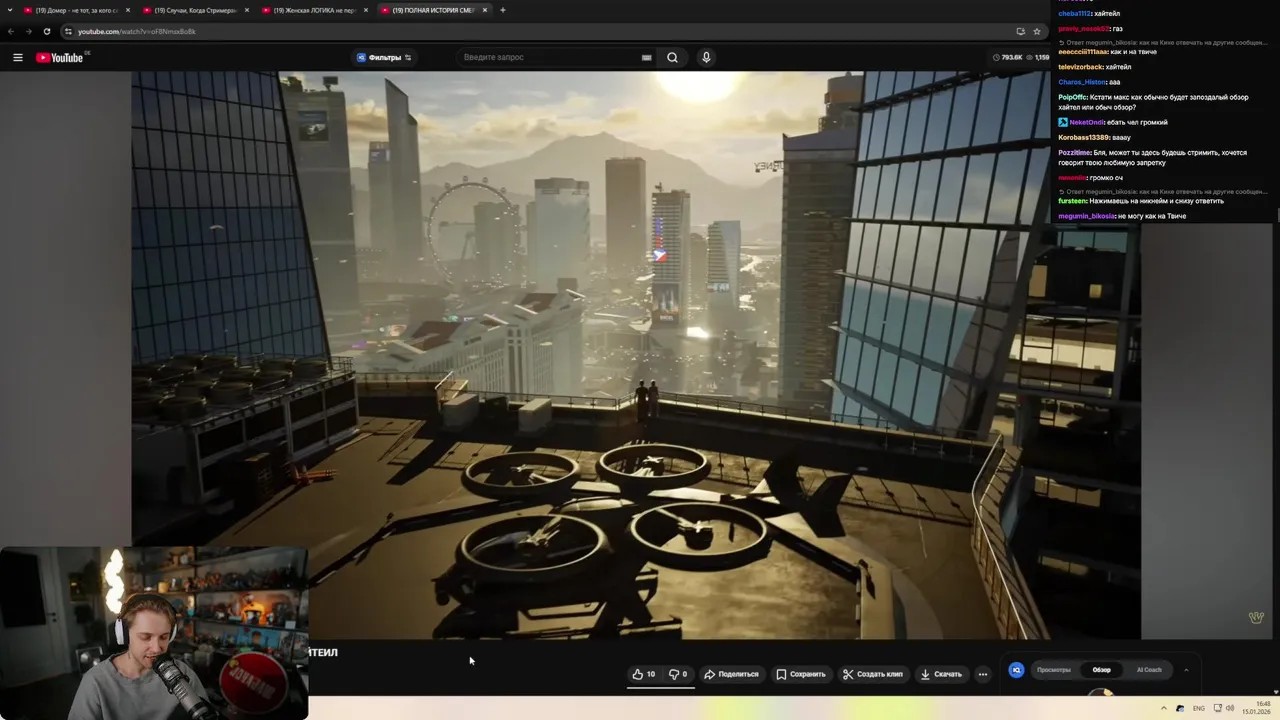Open a new browser tab
1280x720 pixels.
click(x=503, y=10)
